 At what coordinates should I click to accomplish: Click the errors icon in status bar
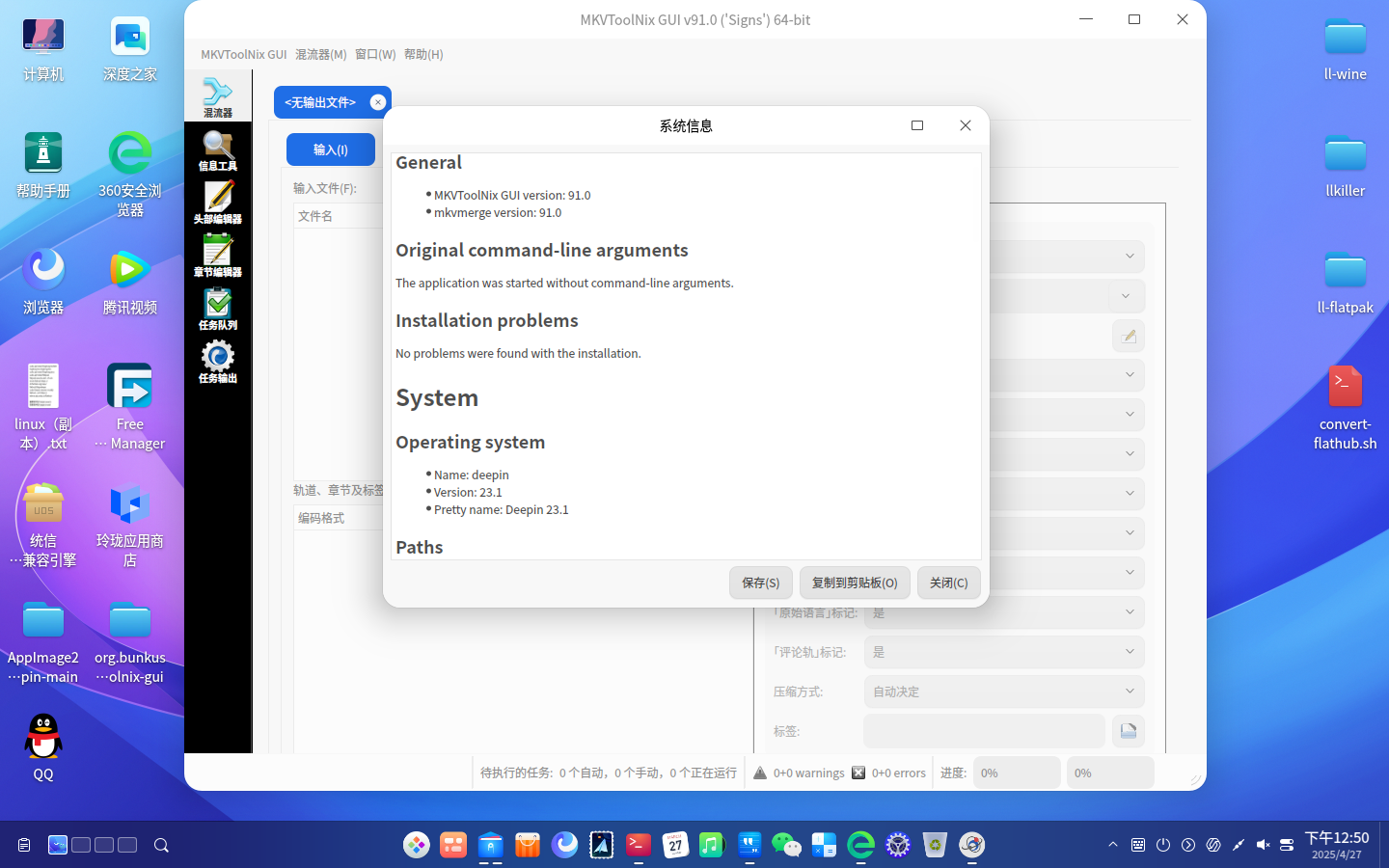click(858, 773)
